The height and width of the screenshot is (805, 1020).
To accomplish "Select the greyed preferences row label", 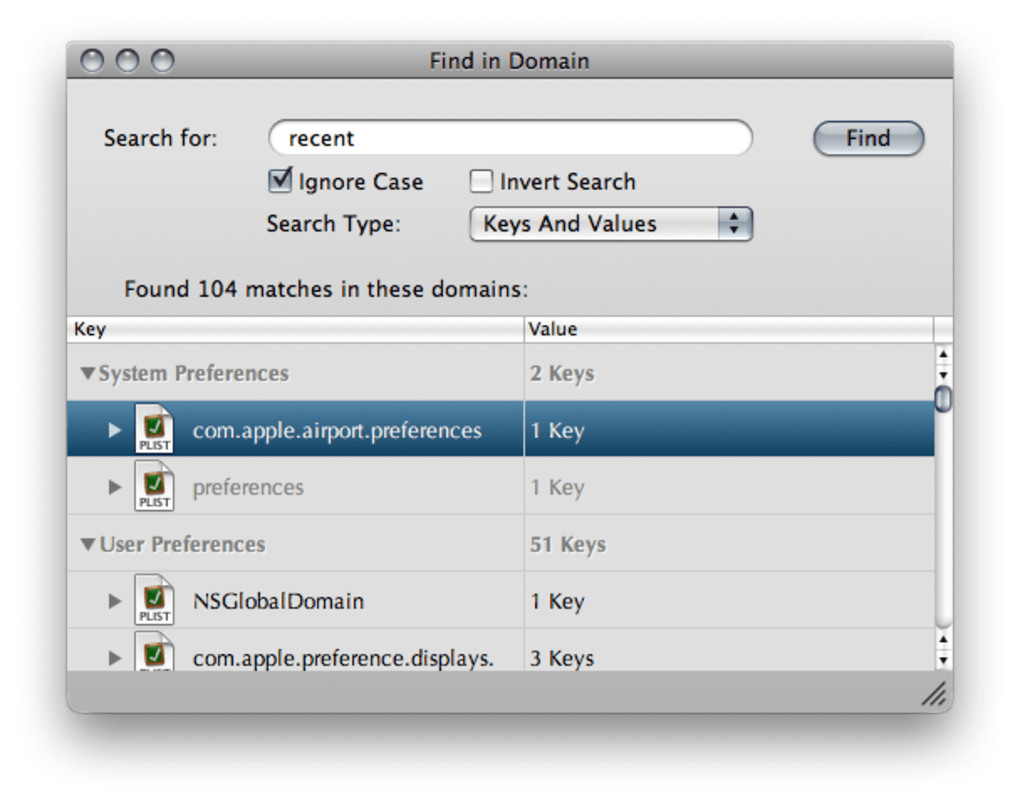I will coord(248,488).
